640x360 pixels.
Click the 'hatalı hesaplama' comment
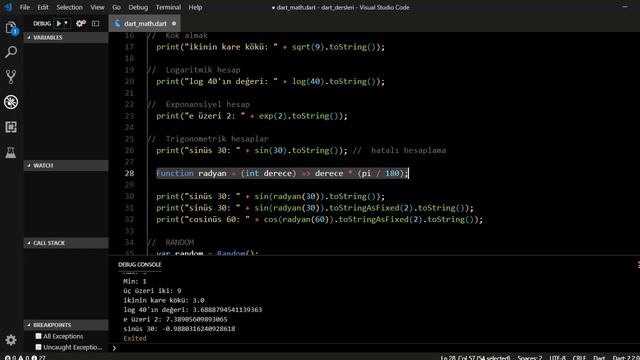400,150
